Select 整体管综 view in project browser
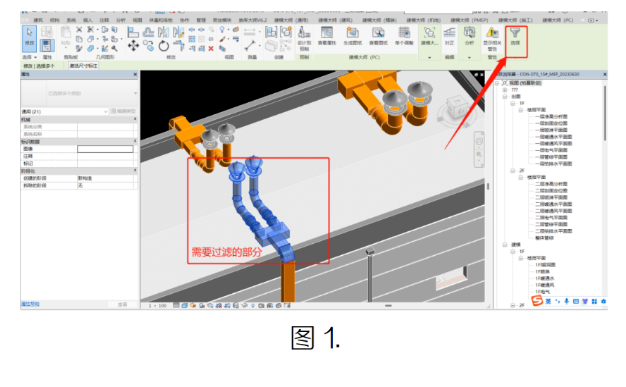This screenshot has height=387, width=626. pos(544,238)
